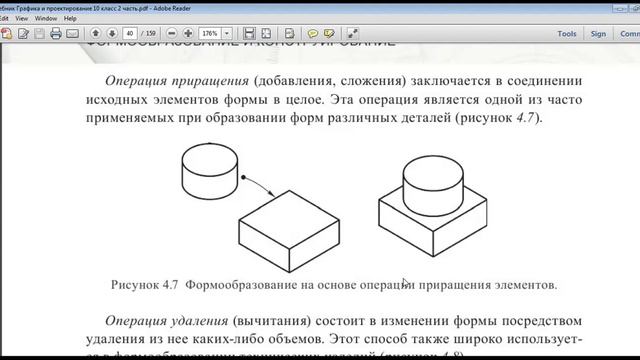Click the figure caption 'Рисунок 4.7'

point(144,285)
